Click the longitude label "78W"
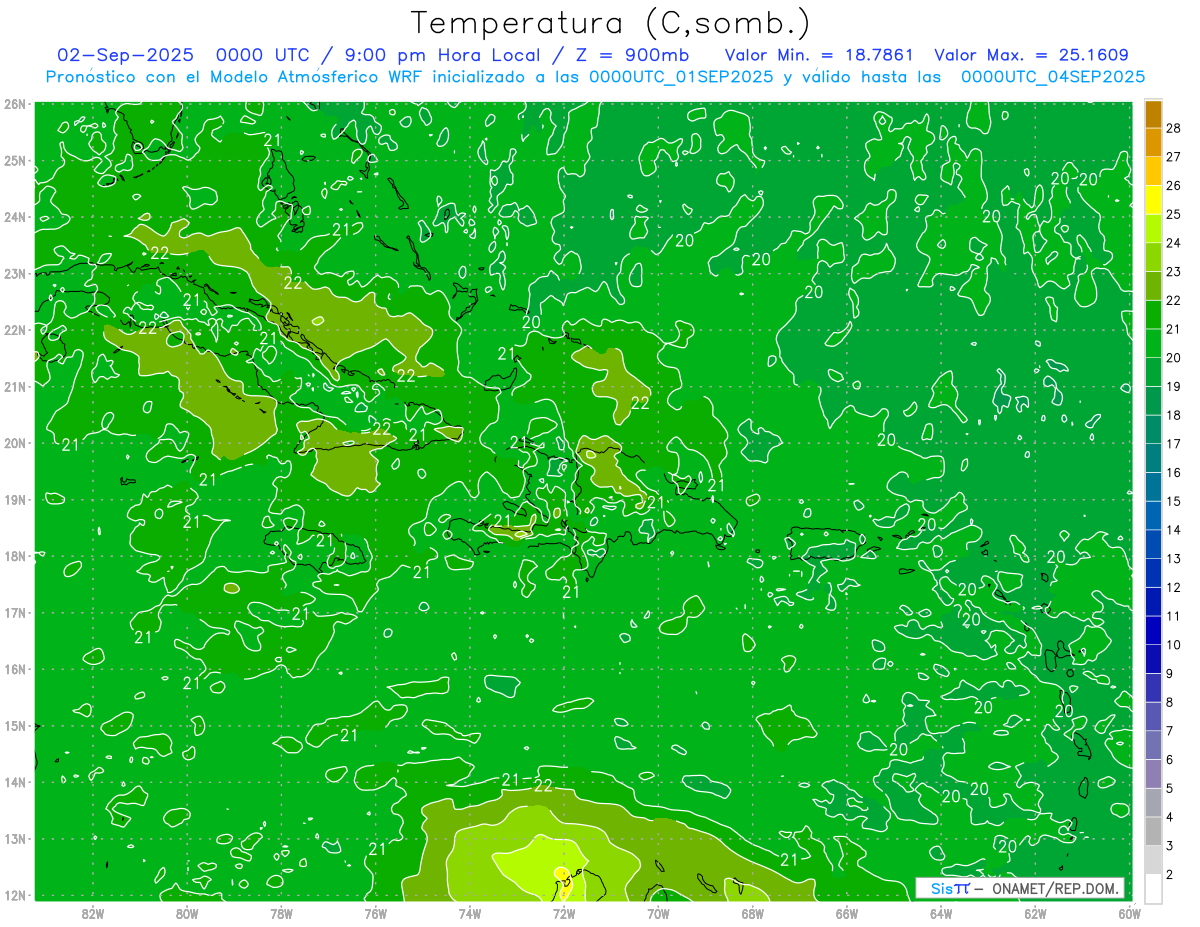Screen dimensions: 1200x927 tap(281, 912)
